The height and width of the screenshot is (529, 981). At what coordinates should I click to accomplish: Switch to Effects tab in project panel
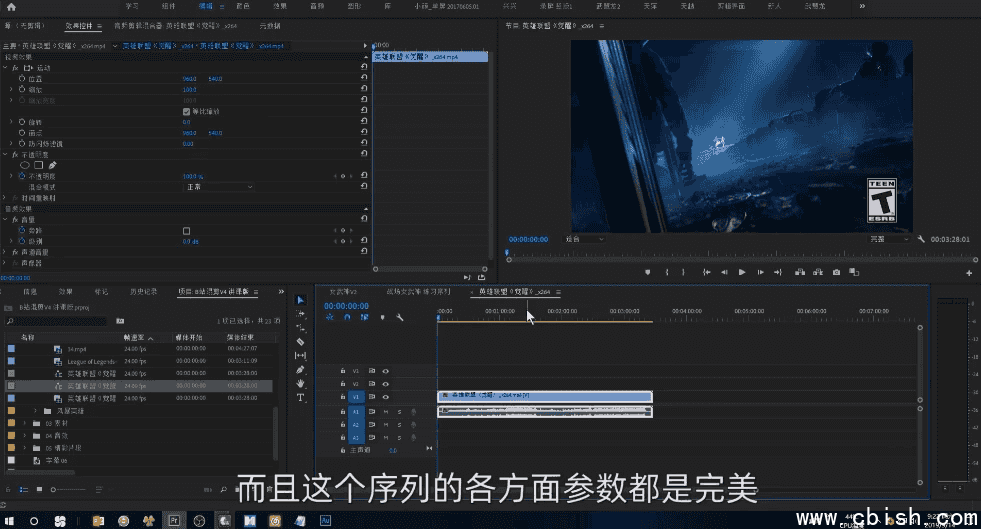pos(66,291)
